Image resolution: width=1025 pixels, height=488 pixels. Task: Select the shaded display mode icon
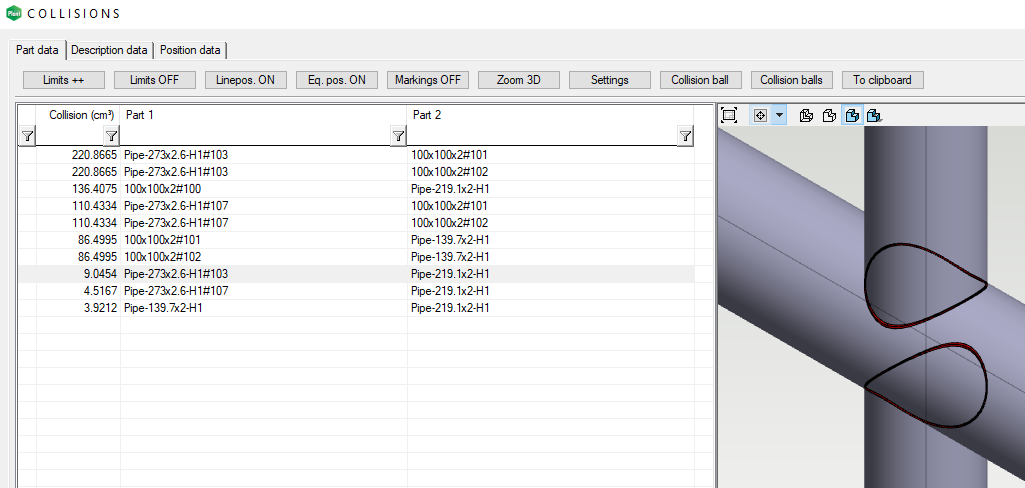(851, 115)
